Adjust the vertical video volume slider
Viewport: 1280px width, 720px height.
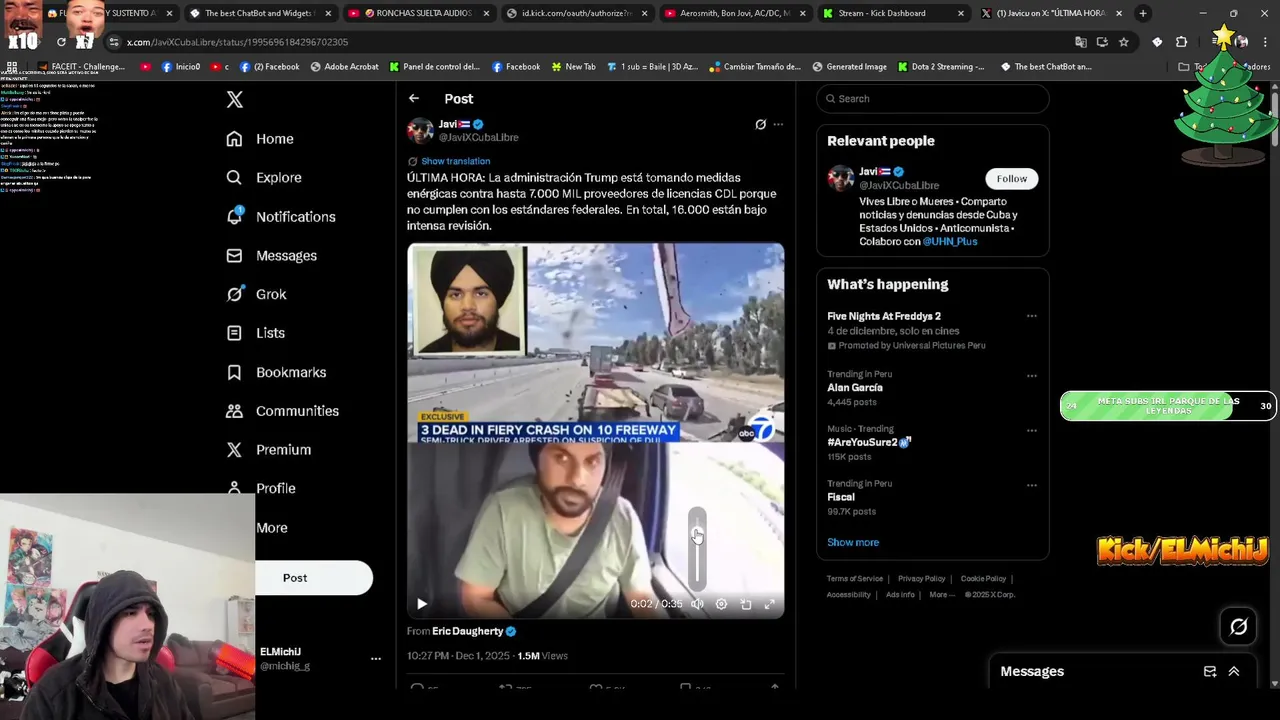pos(697,549)
